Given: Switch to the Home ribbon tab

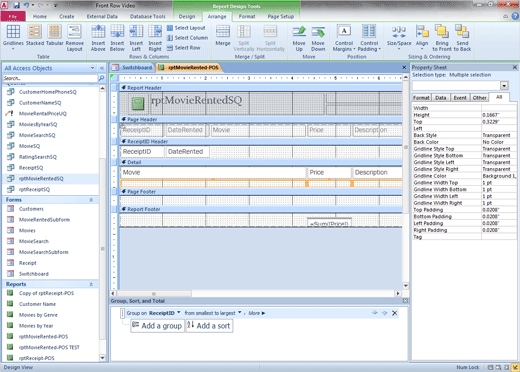Looking at the screenshot, I should [40, 16].
